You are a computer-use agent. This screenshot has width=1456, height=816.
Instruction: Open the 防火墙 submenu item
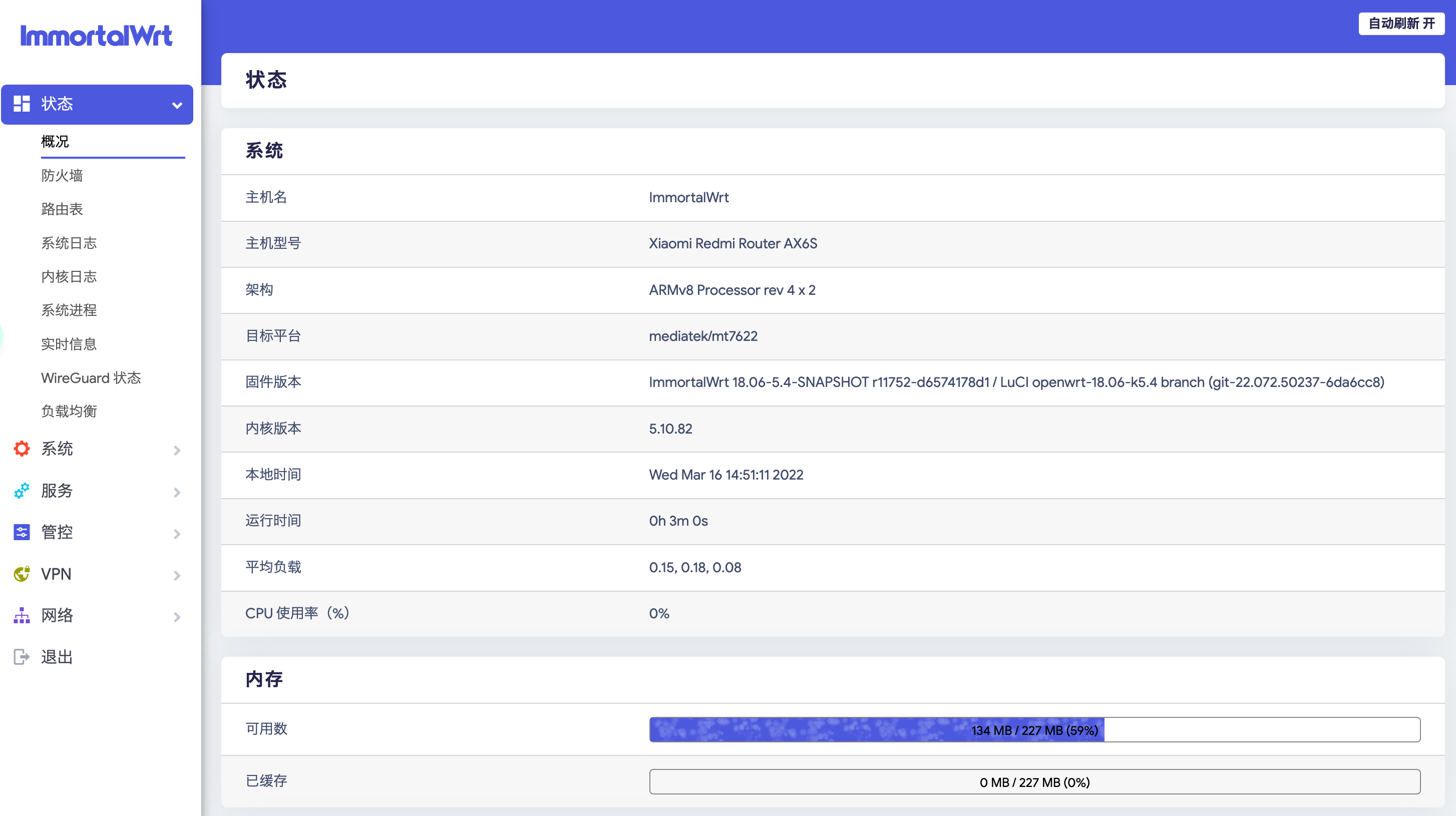[x=62, y=176]
